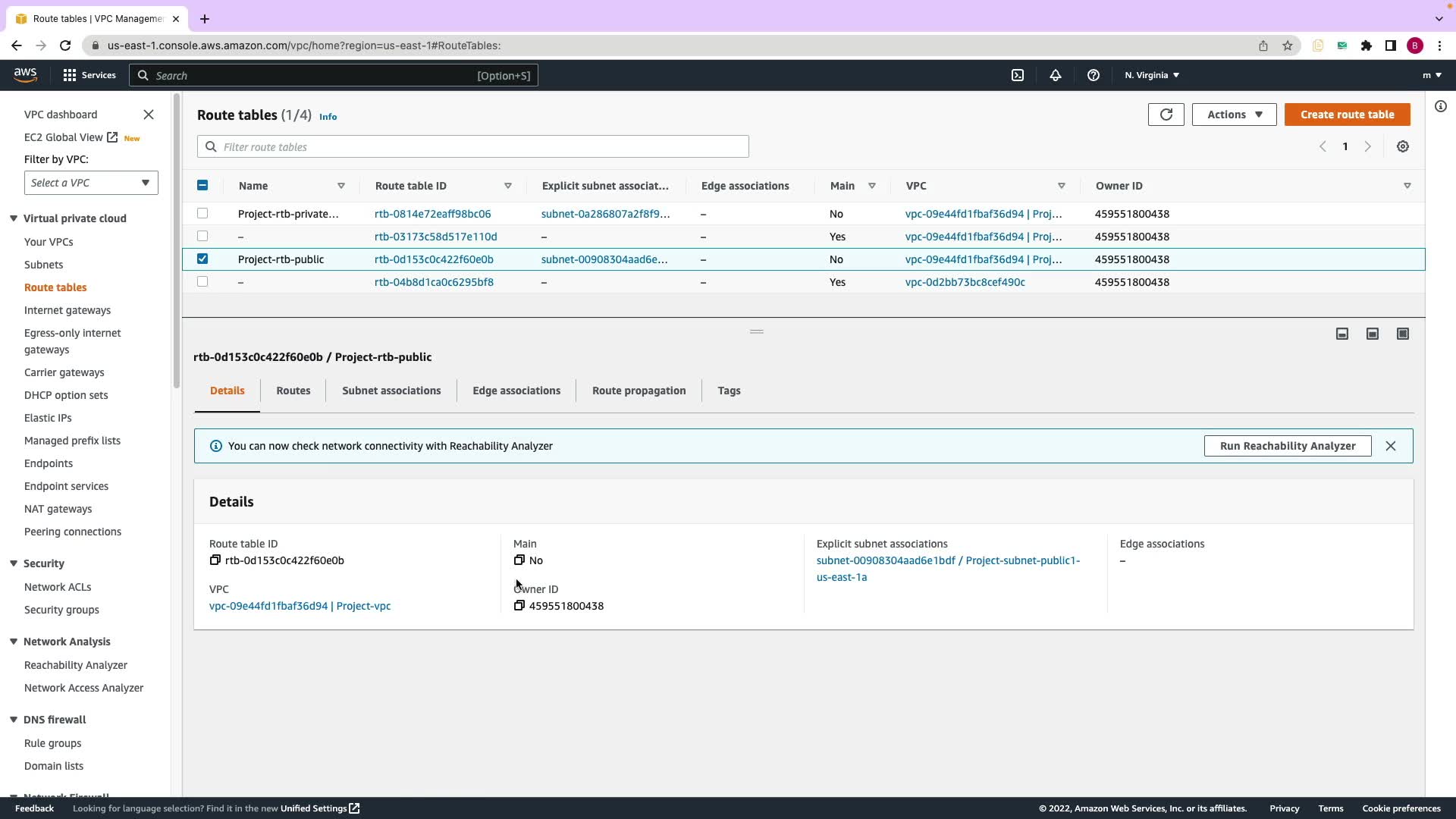Check the Project-rtb-private row checkbox

pos(202,213)
